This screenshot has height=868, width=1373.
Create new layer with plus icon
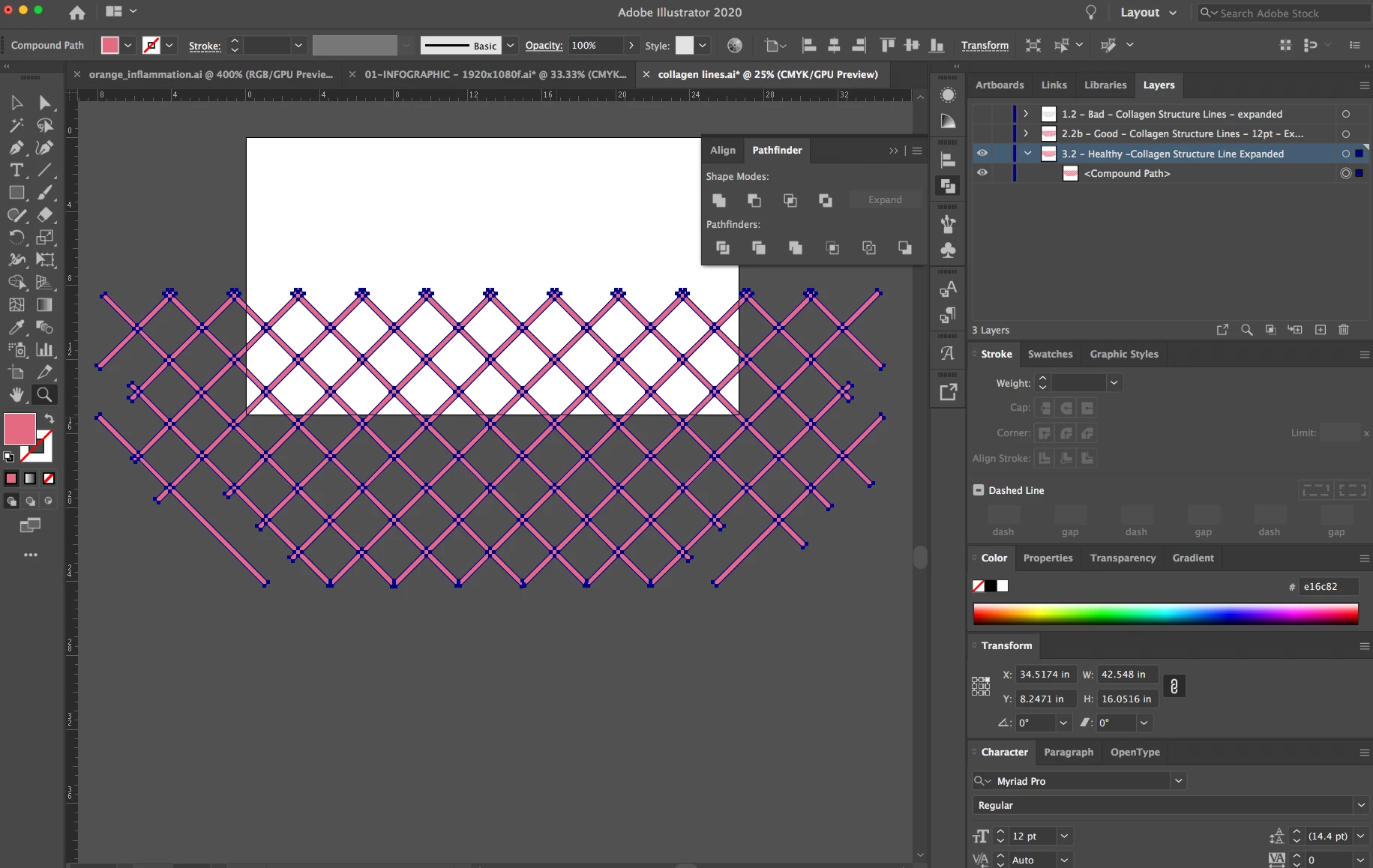(x=1321, y=330)
